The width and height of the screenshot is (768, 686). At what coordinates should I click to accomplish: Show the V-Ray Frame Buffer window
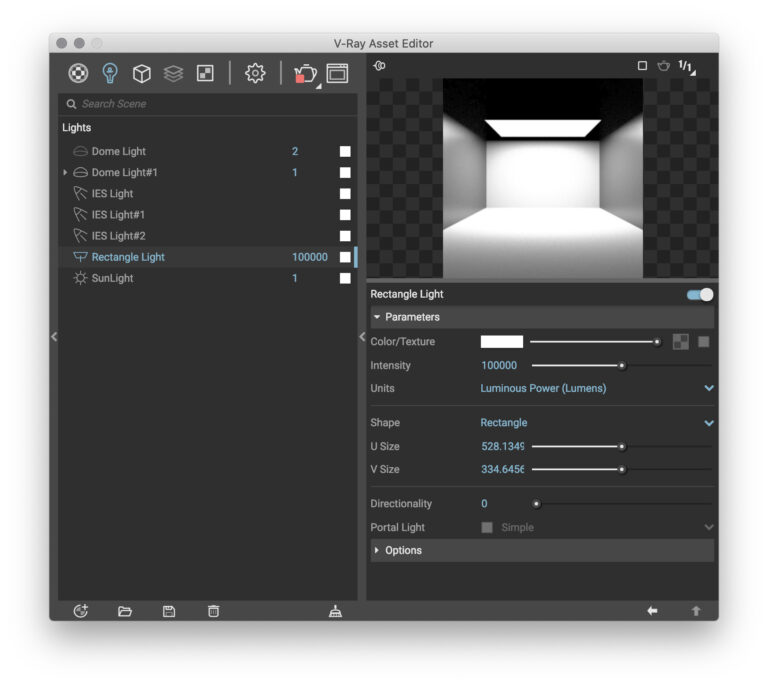(x=337, y=73)
